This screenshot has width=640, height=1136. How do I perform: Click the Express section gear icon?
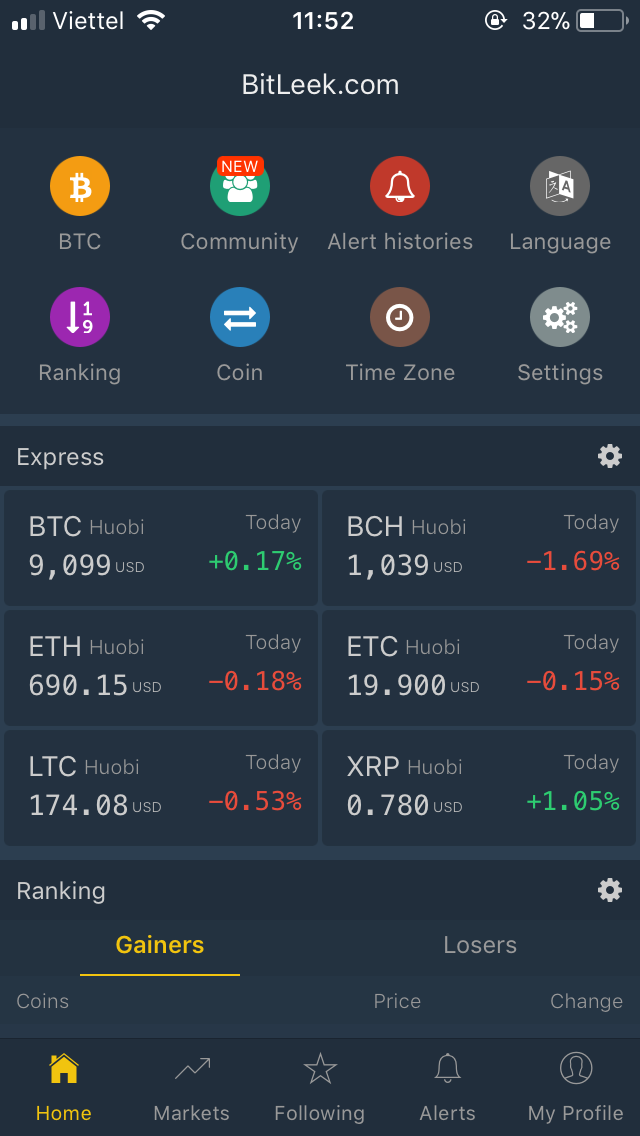coord(610,457)
